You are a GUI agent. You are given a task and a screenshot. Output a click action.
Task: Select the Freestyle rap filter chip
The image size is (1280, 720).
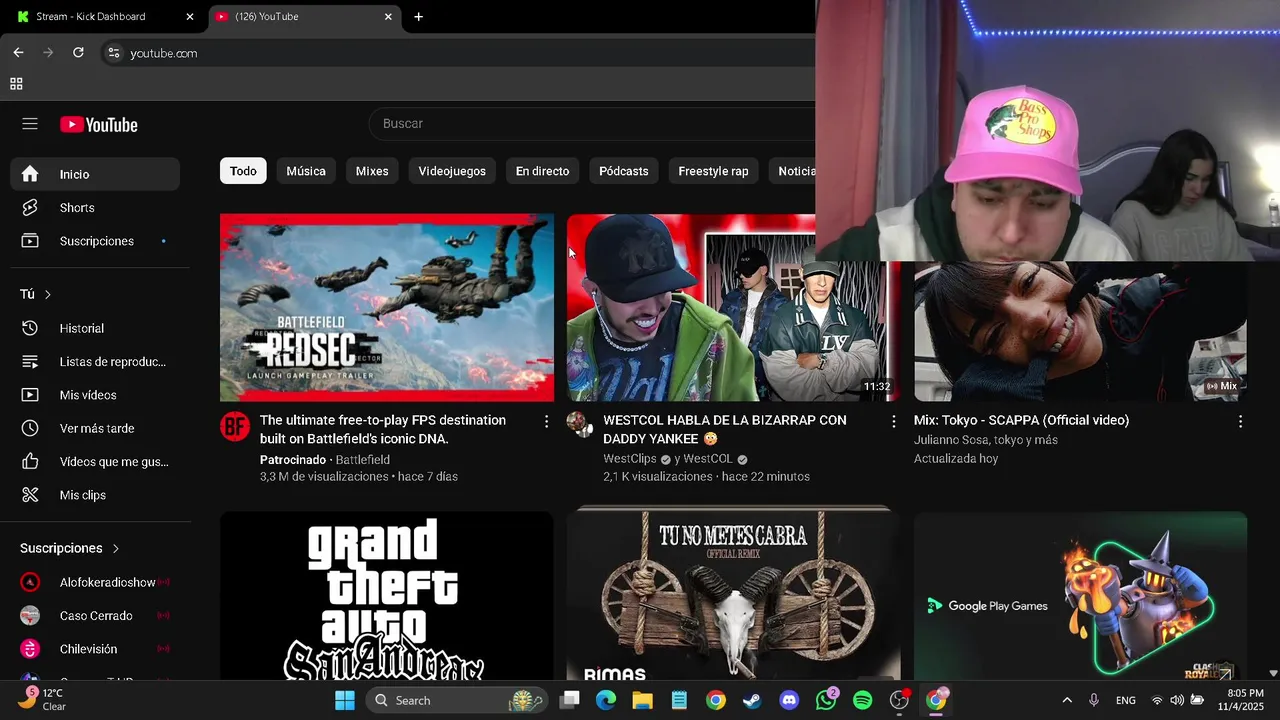click(x=713, y=171)
